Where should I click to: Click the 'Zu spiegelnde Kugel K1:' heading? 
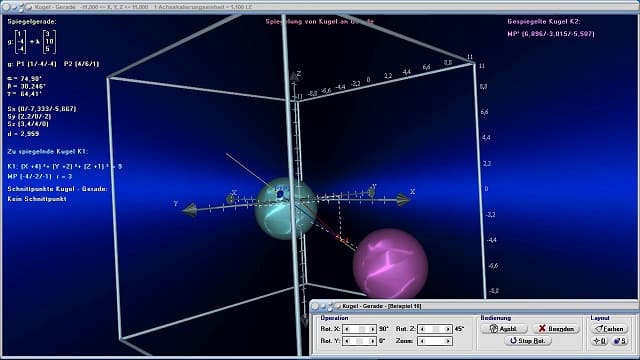point(48,151)
